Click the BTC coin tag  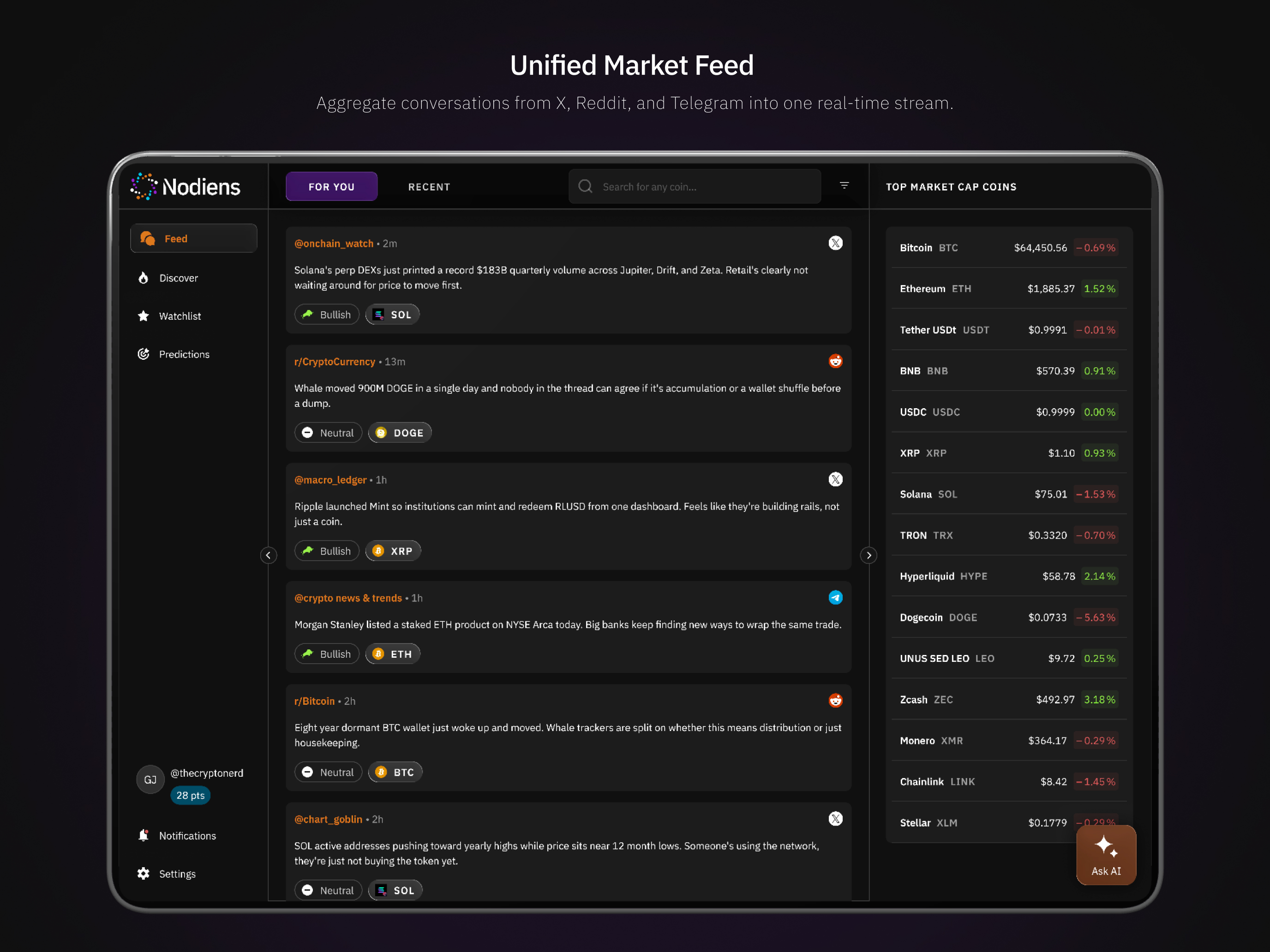(x=395, y=772)
